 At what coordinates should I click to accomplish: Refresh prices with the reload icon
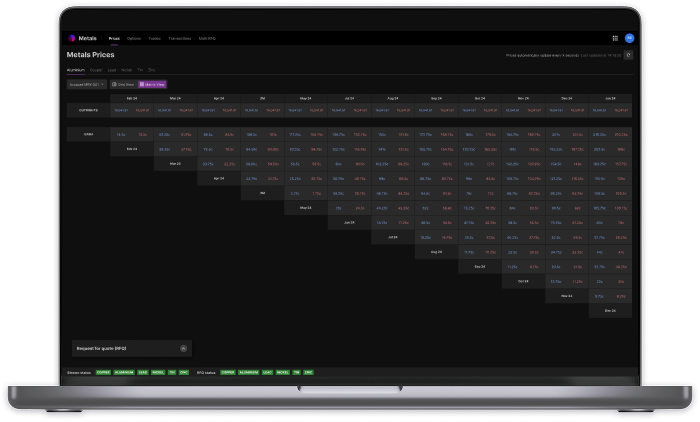point(629,56)
